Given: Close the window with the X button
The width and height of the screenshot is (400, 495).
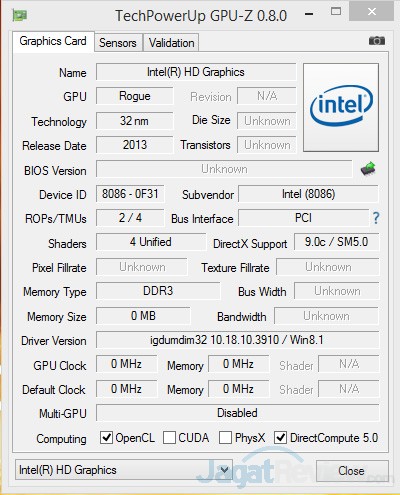Looking at the screenshot, I should pyautogui.click(x=371, y=12).
